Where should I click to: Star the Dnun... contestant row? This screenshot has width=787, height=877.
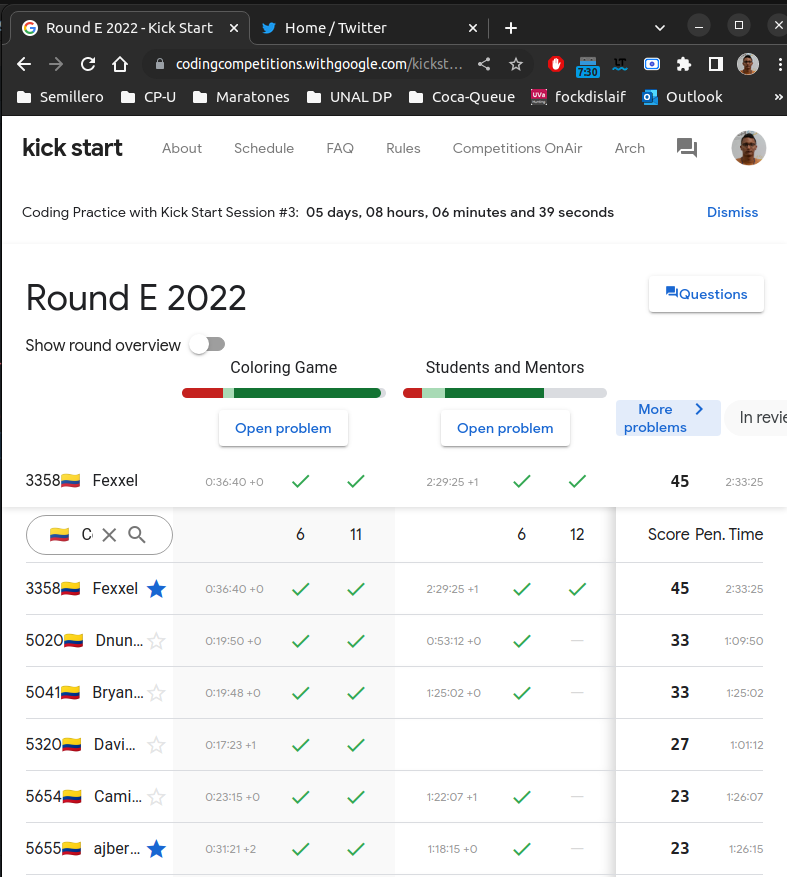157,641
